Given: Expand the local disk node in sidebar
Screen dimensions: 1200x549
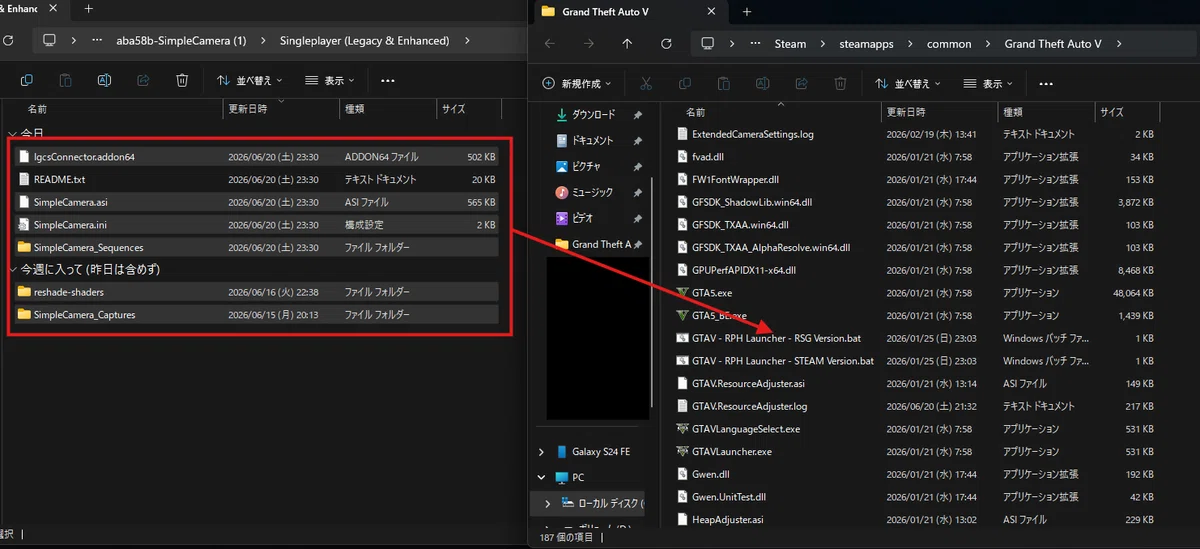Looking at the screenshot, I should point(548,503).
